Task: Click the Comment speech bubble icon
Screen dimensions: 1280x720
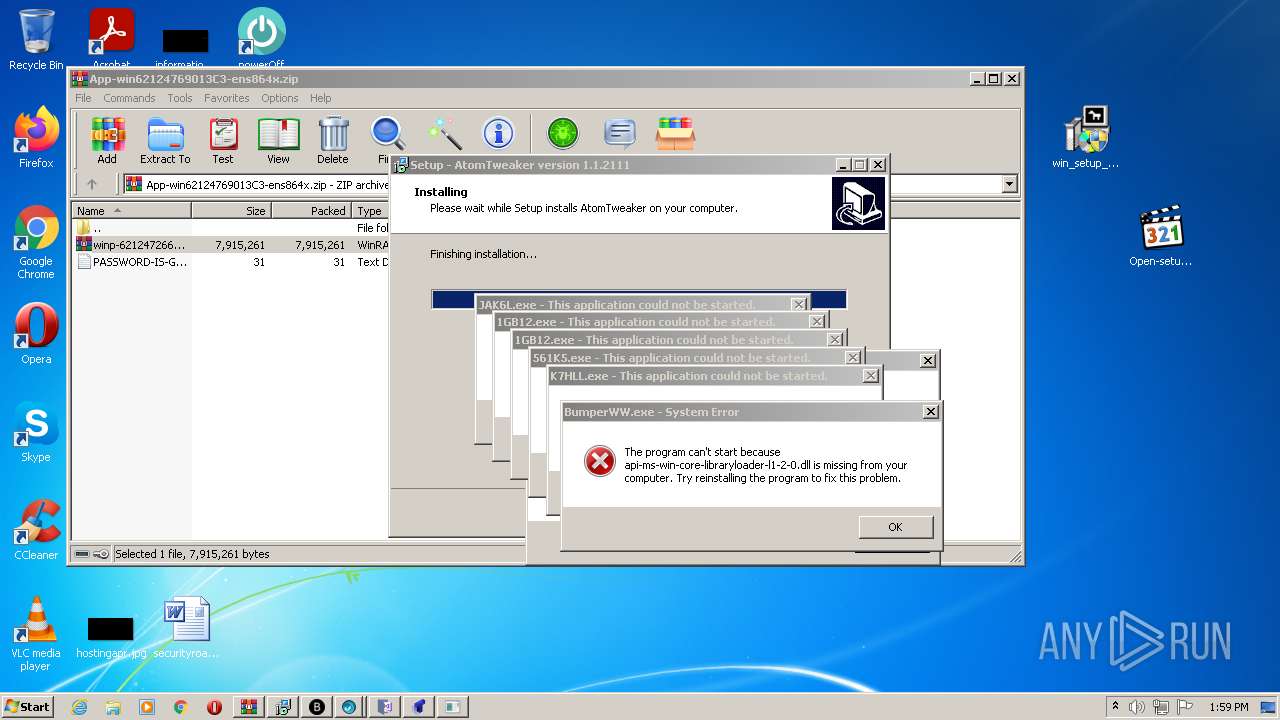Action: point(620,133)
